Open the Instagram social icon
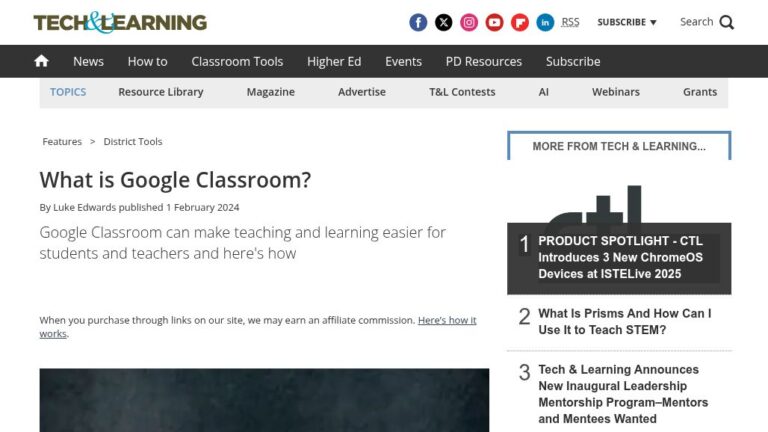The width and height of the screenshot is (768, 432). coord(469,23)
